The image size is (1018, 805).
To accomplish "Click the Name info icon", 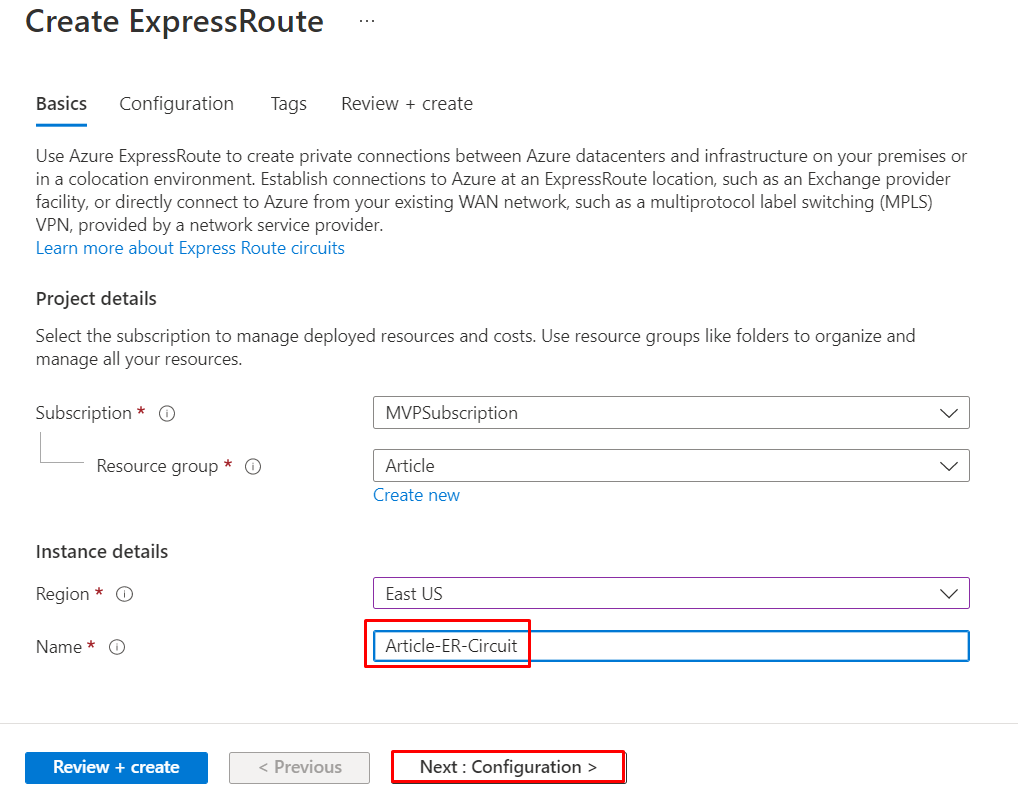I will tap(117, 647).
